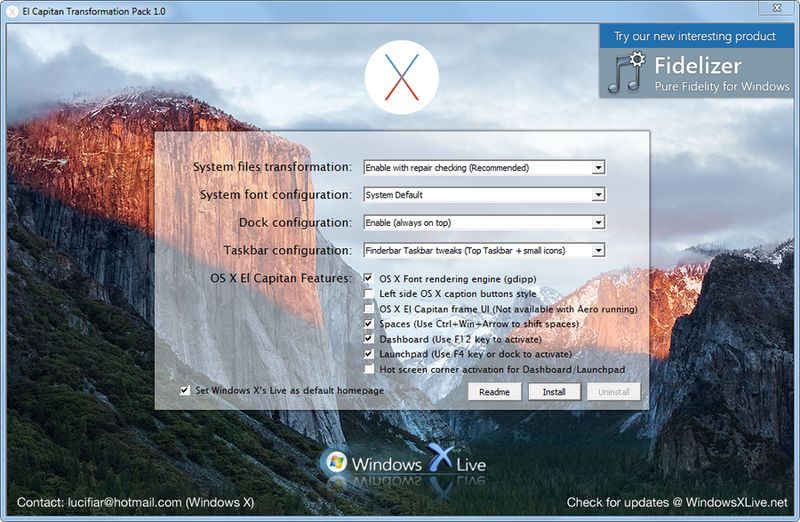Uncheck Dashboard F12 key checkbox
The width and height of the screenshot is (800, 522).
(x=368, y=338)
